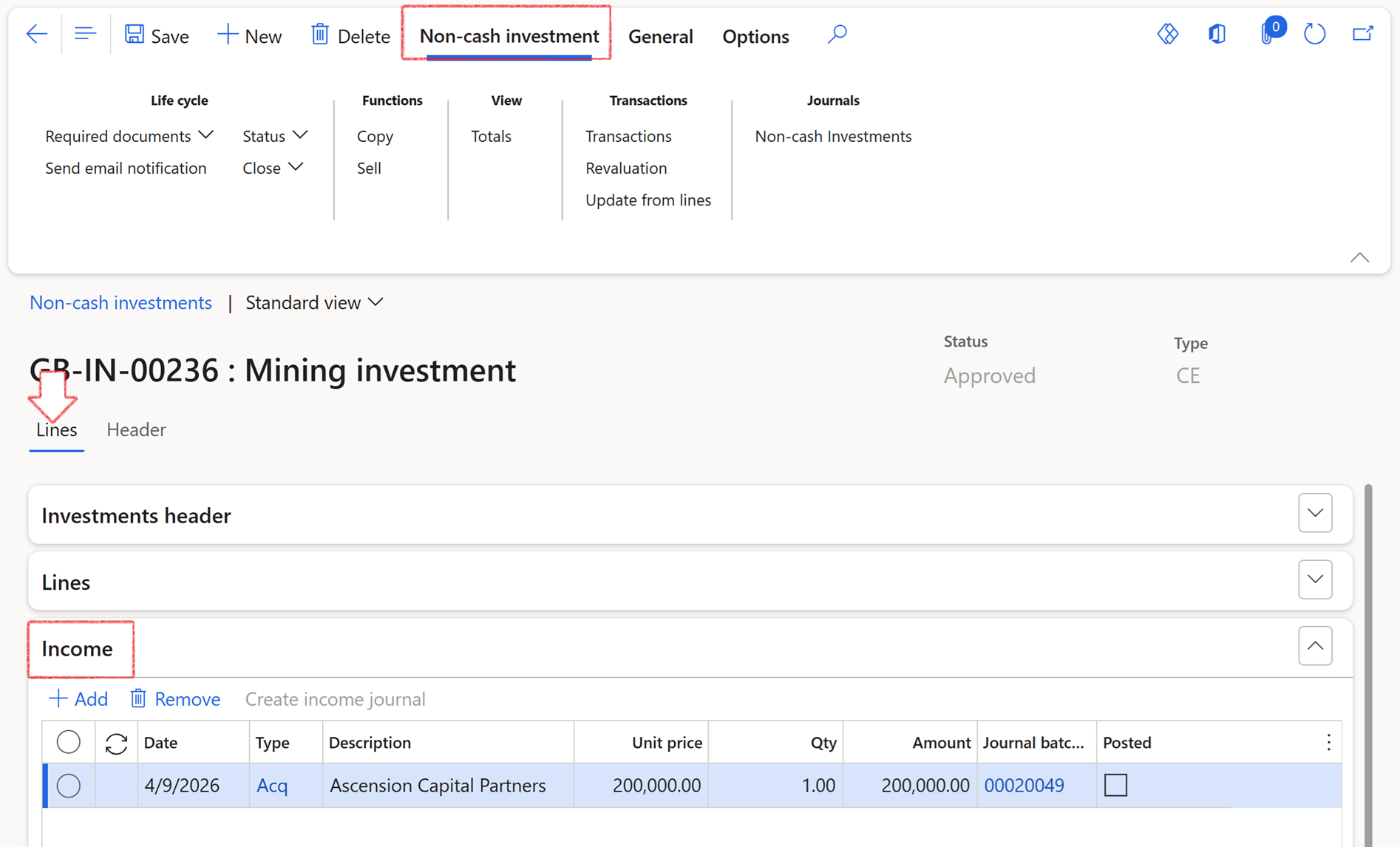This screenshot has height=847, width=1400.
Task: Open grid options three-dot menu
Action: [1328, 742]
